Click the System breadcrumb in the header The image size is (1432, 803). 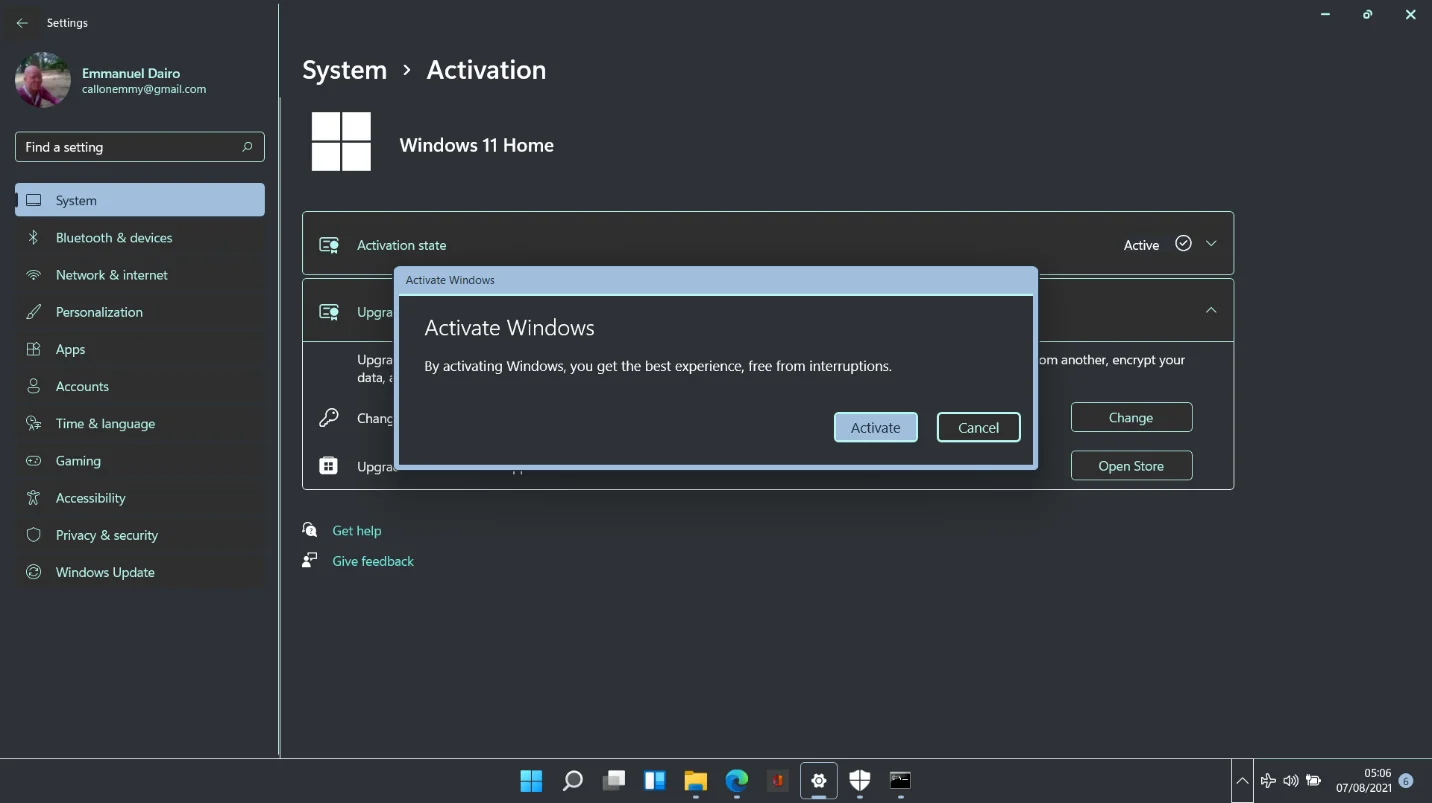coord(344,70)
